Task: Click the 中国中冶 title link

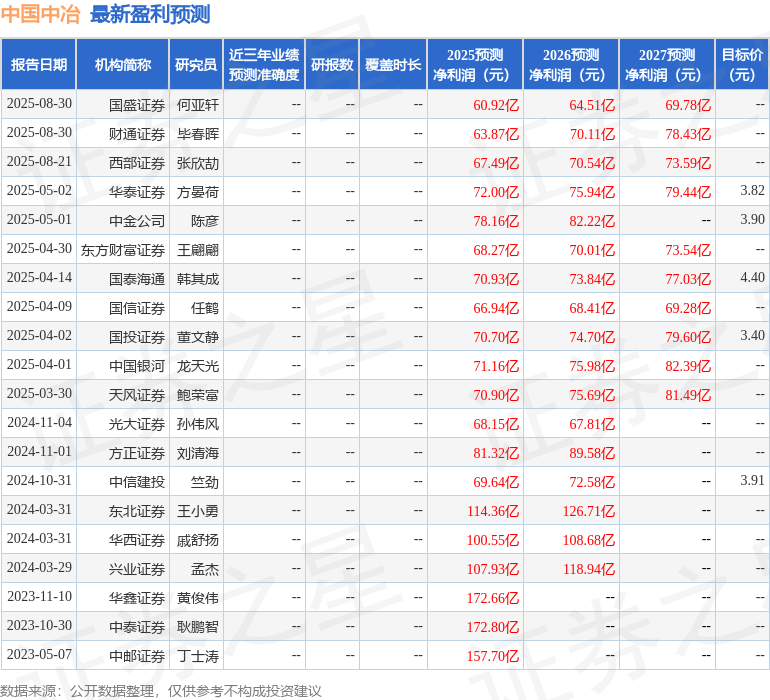Action: click(41, 15)
